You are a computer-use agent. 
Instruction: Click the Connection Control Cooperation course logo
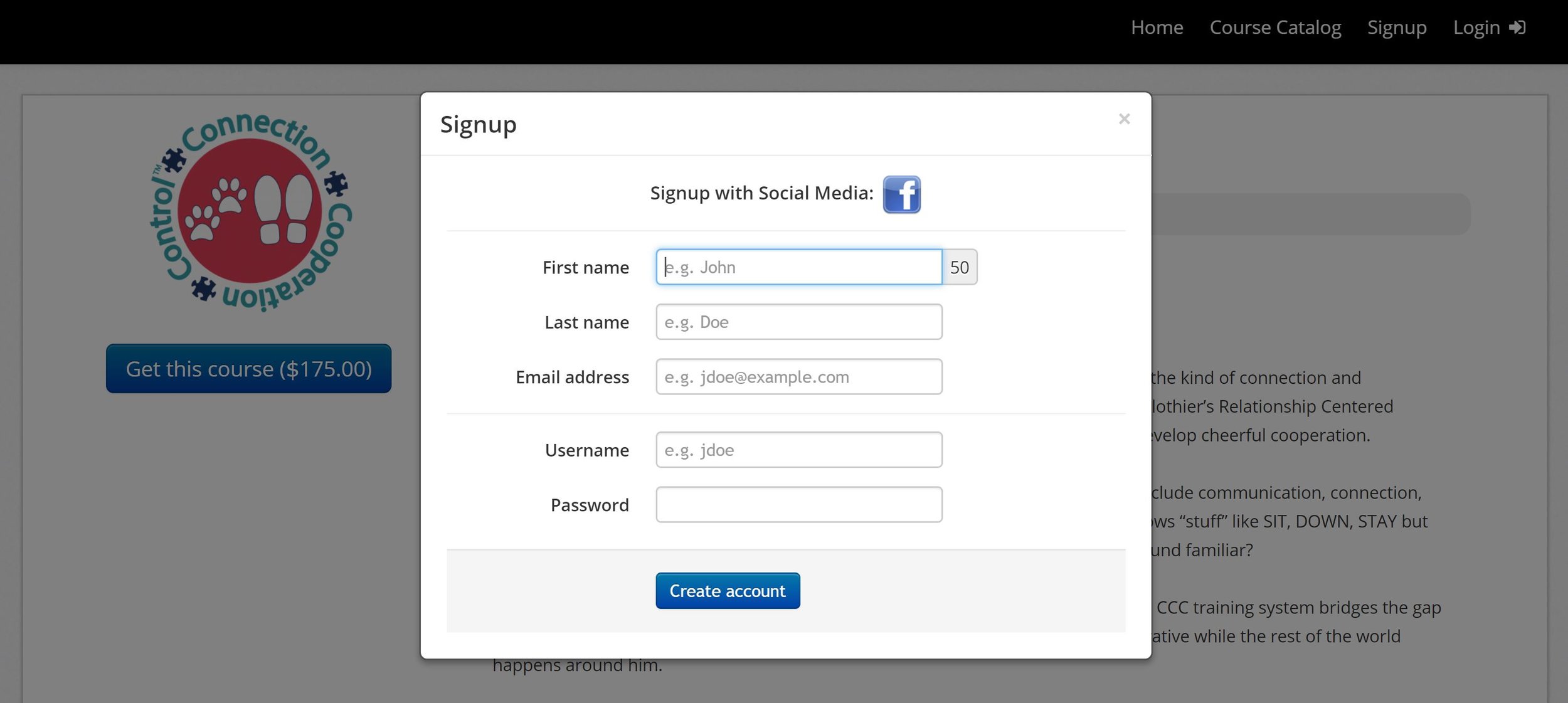(251, 212)
